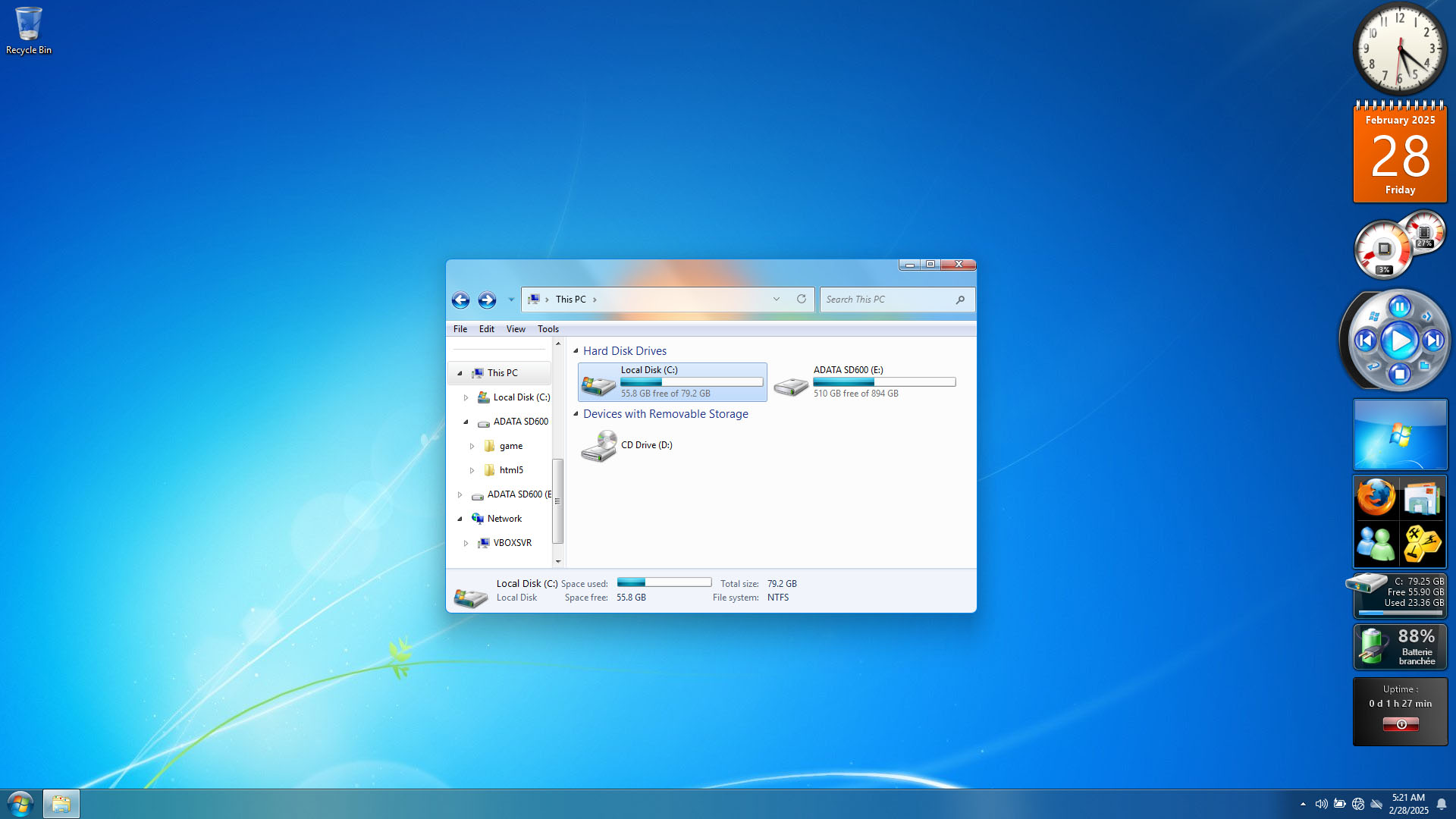1456x819 pixels.
Task: Click the red power button on uptime gadget
Action: click(1401, 724)
